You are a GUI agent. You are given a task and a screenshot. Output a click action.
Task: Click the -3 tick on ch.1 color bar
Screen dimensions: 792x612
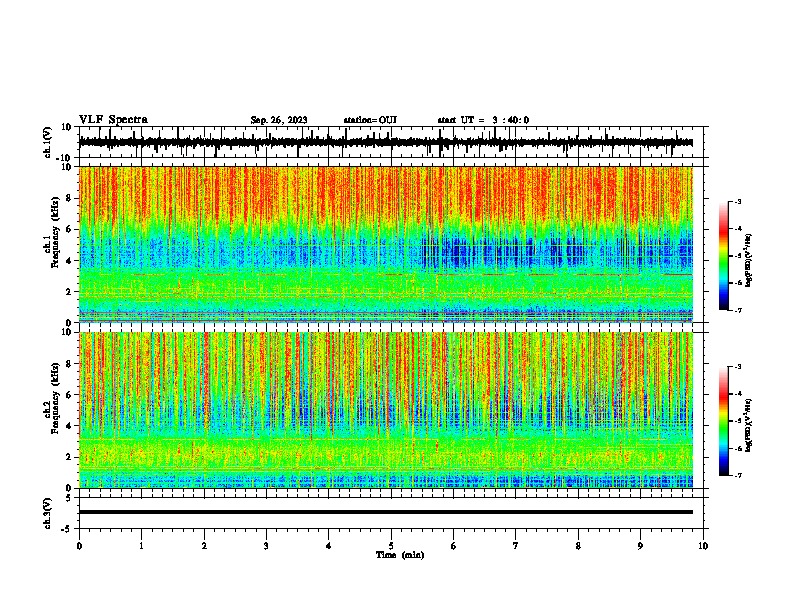tap(737, 201)
